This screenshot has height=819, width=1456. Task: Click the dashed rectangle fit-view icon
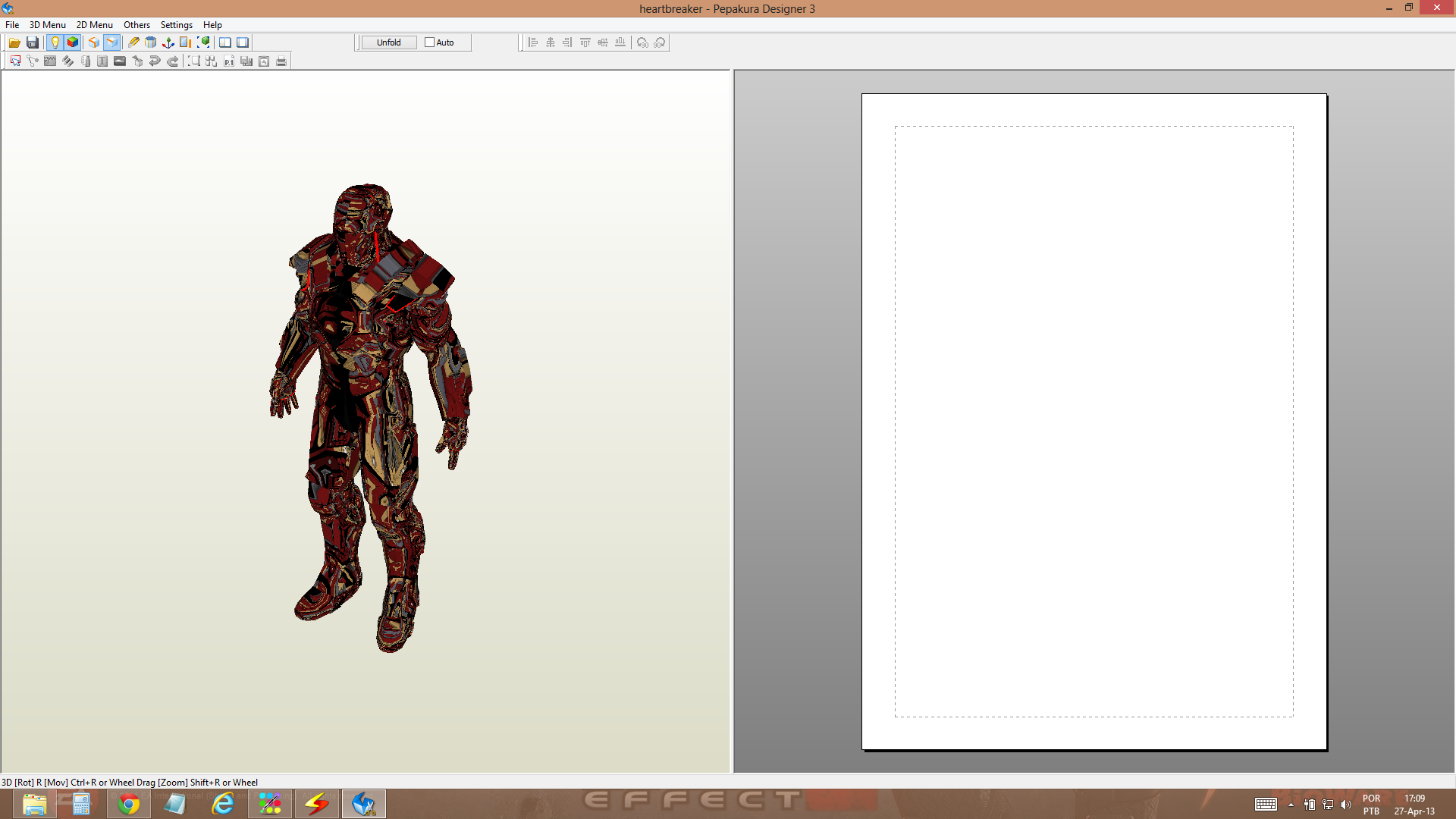(194, 61)
